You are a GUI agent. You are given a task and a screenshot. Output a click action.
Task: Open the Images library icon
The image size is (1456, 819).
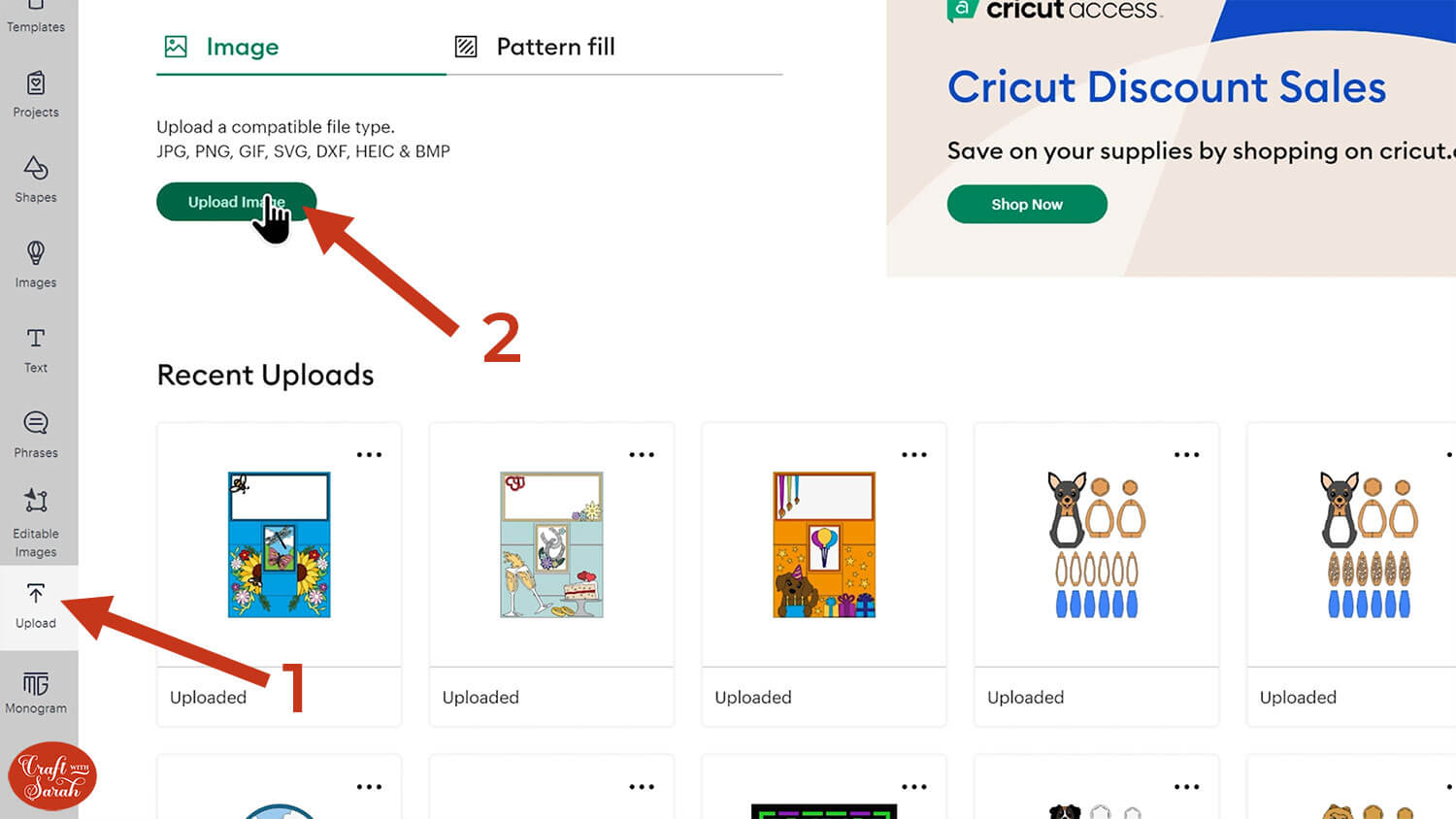point(36,264)
